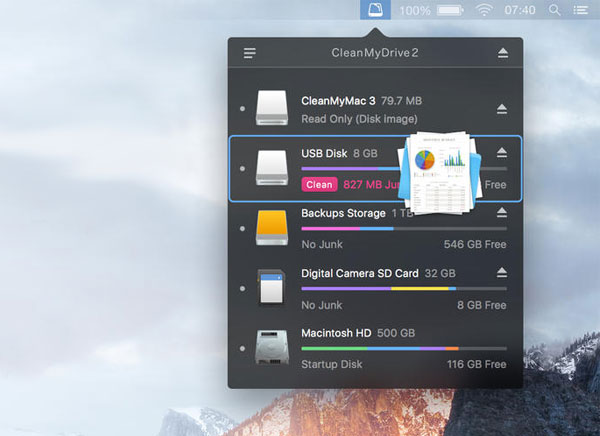Click the Startup Disk label

tap(331, 364)
